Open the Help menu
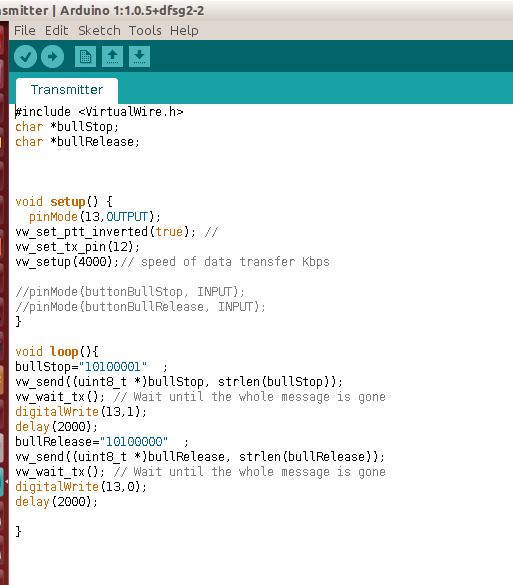The width and height of the screenshot is (513, 585). click(x=184, y=31)
